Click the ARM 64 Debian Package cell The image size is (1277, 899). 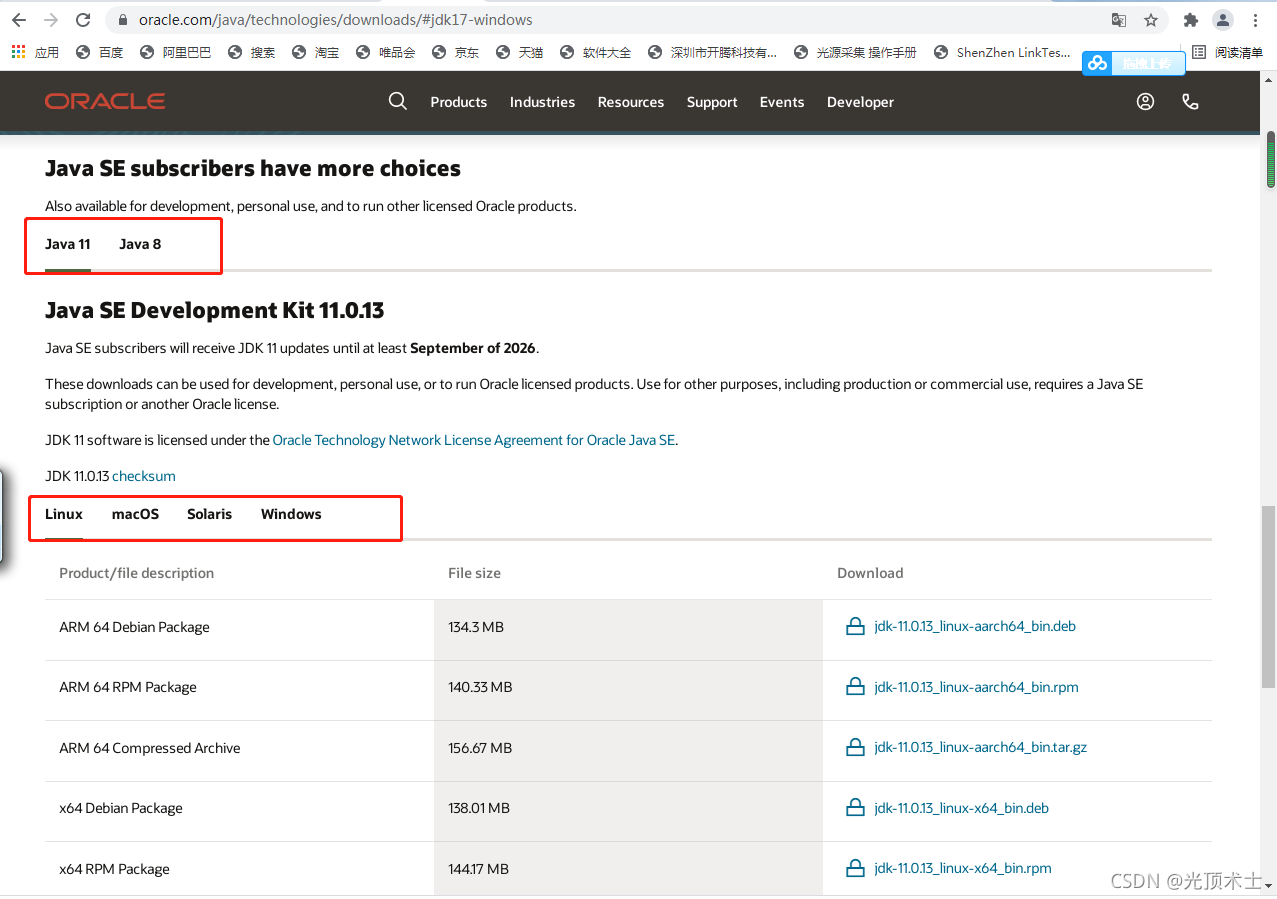coord(240,630)
